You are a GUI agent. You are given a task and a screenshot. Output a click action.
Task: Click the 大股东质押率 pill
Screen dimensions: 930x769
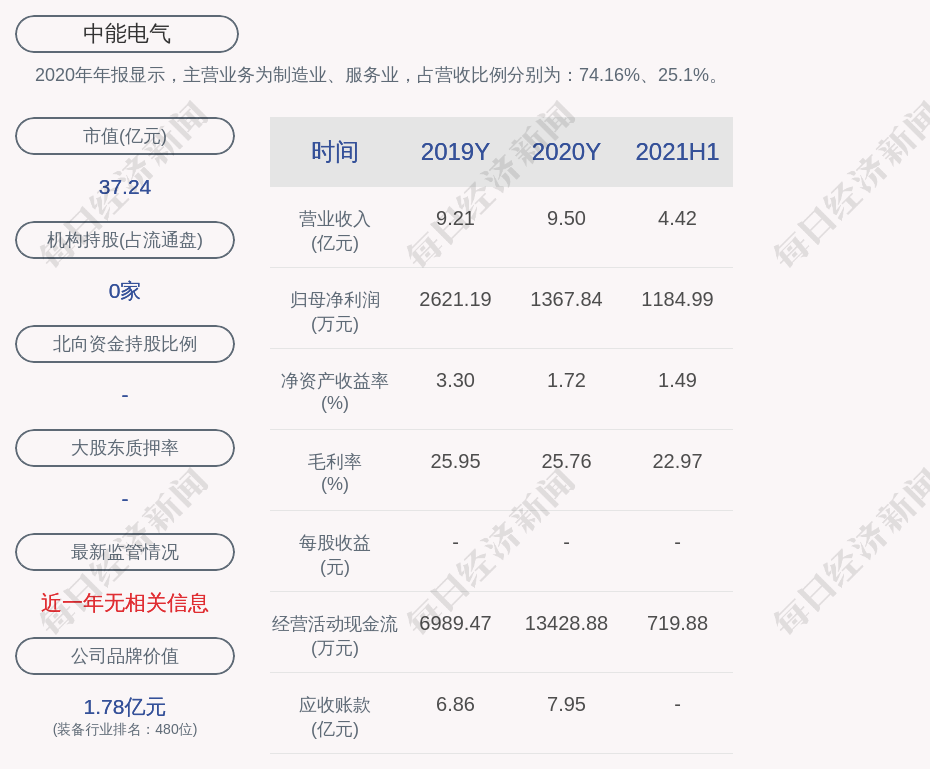(x=125, y=448)
